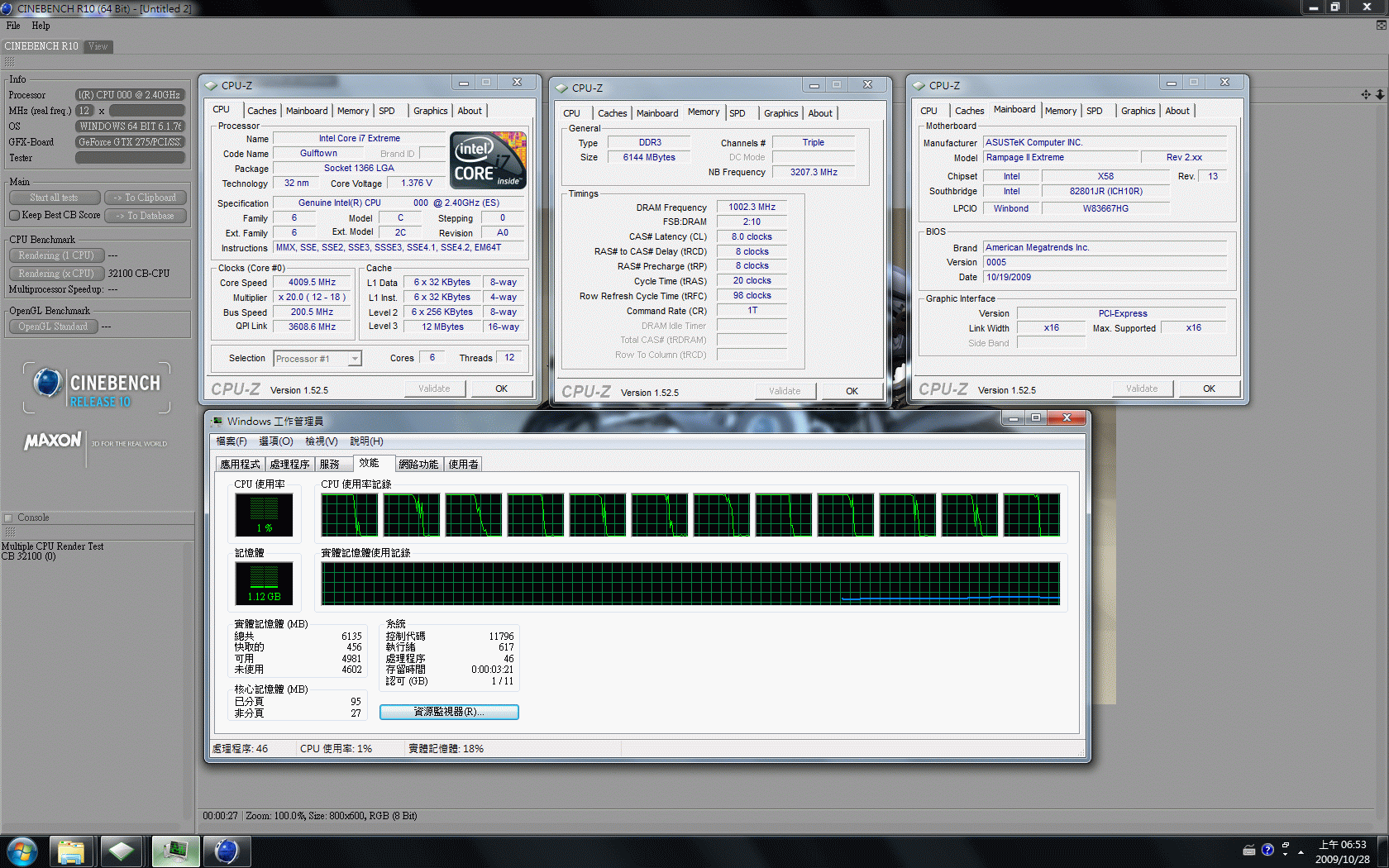Click the Rendering (1 CPU) button

coord(56,255)
